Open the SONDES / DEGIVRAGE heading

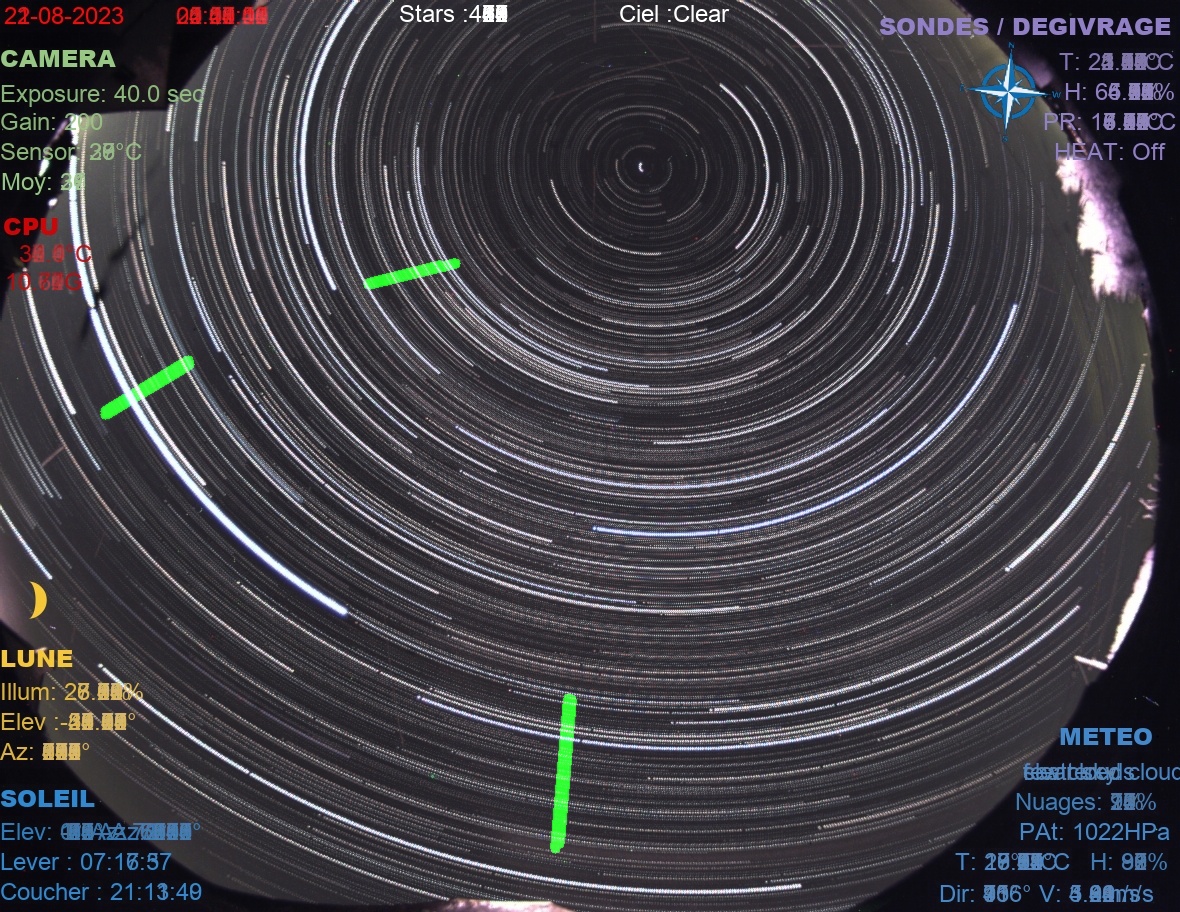pos(1024,27)
